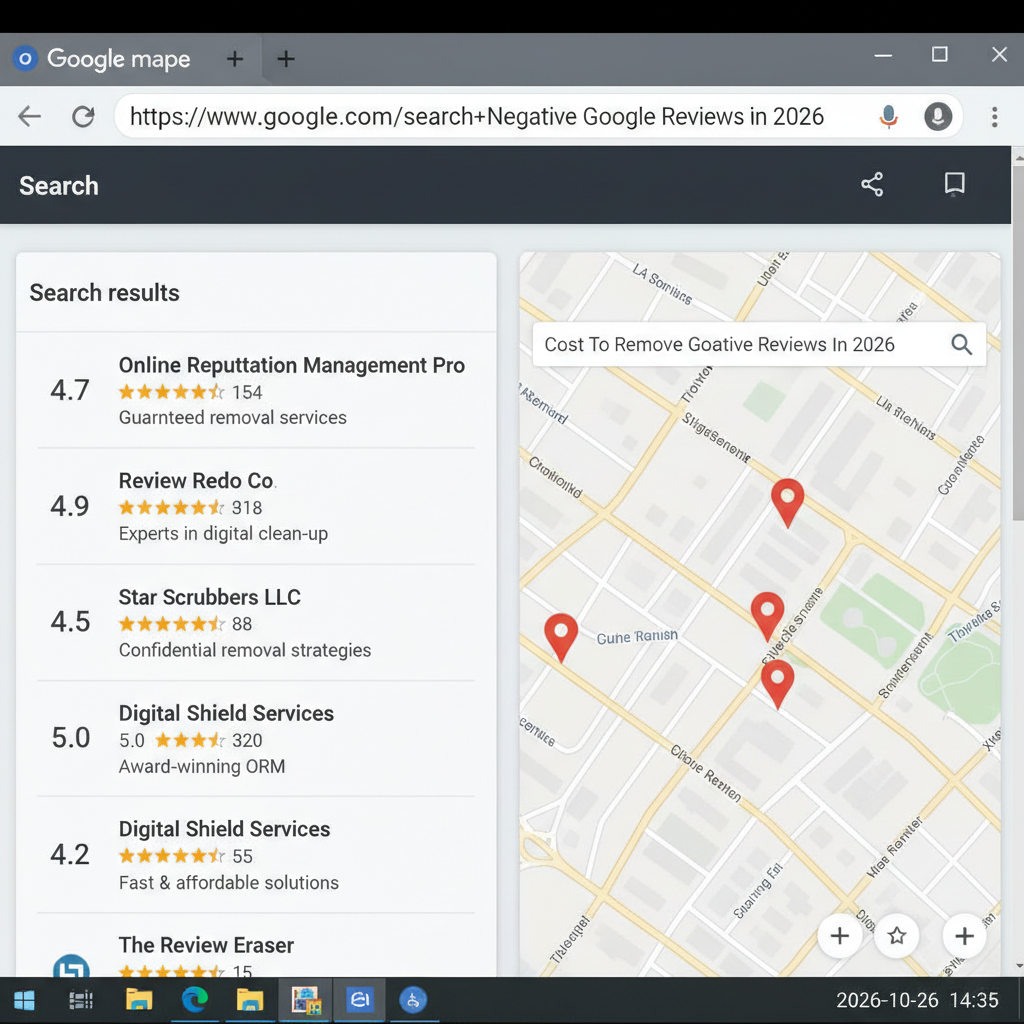Click the Cost To Remove Reviews search field
Viewport: 1024px width, 1024px height.
click(x=759, y=344)
